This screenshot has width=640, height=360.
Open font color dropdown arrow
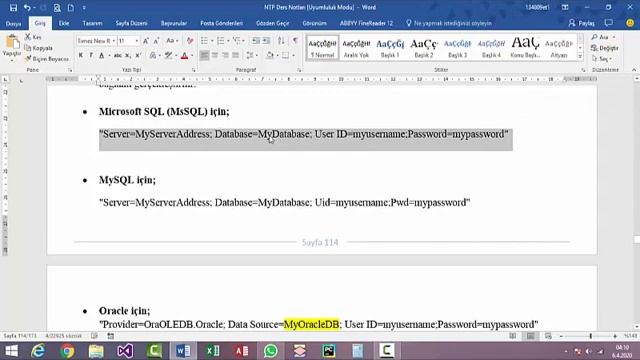pyautogui.click(x=192, y=55)
